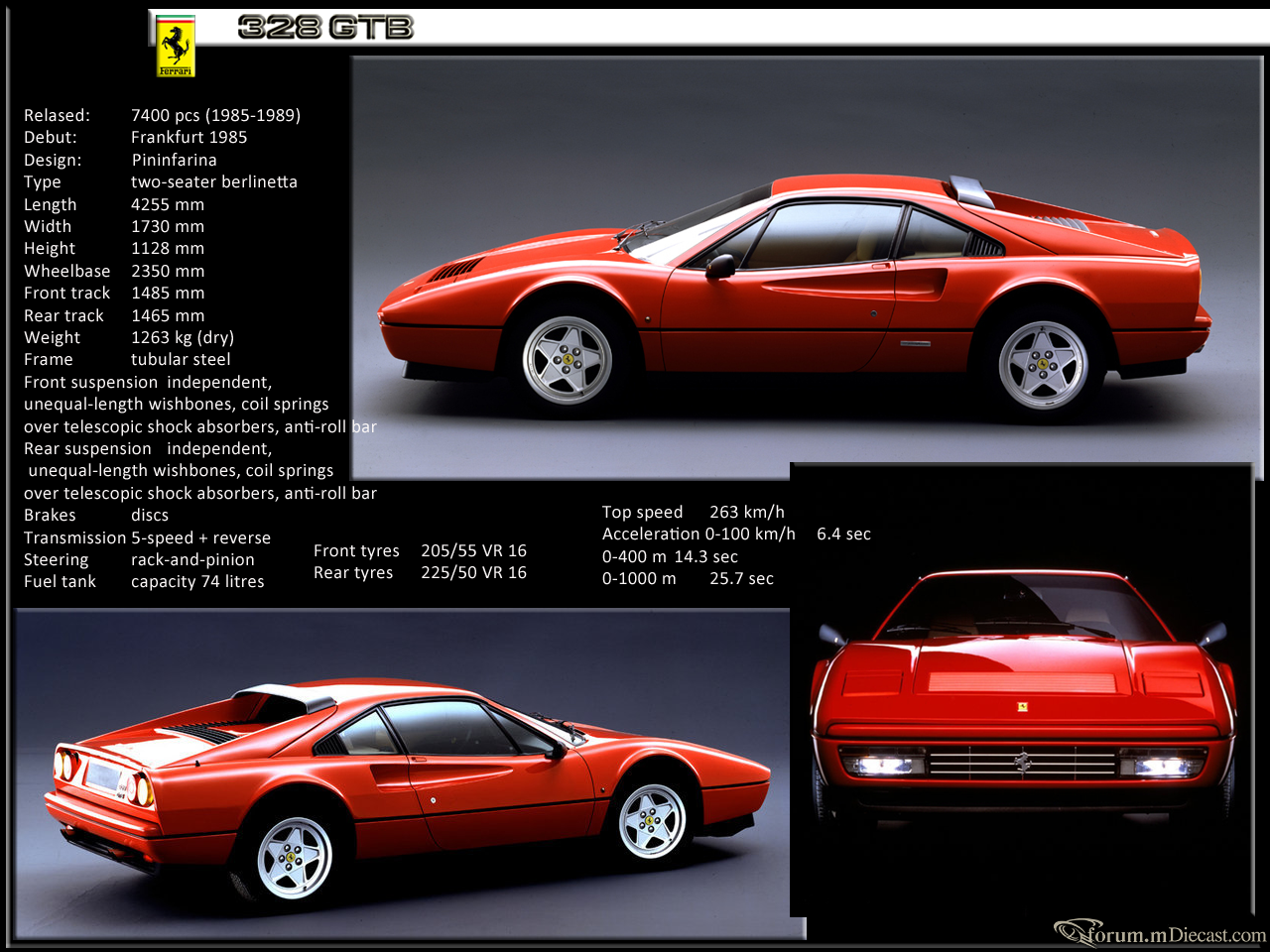
Task: Click the 328 GTB title text
Action: coord(325,28)
